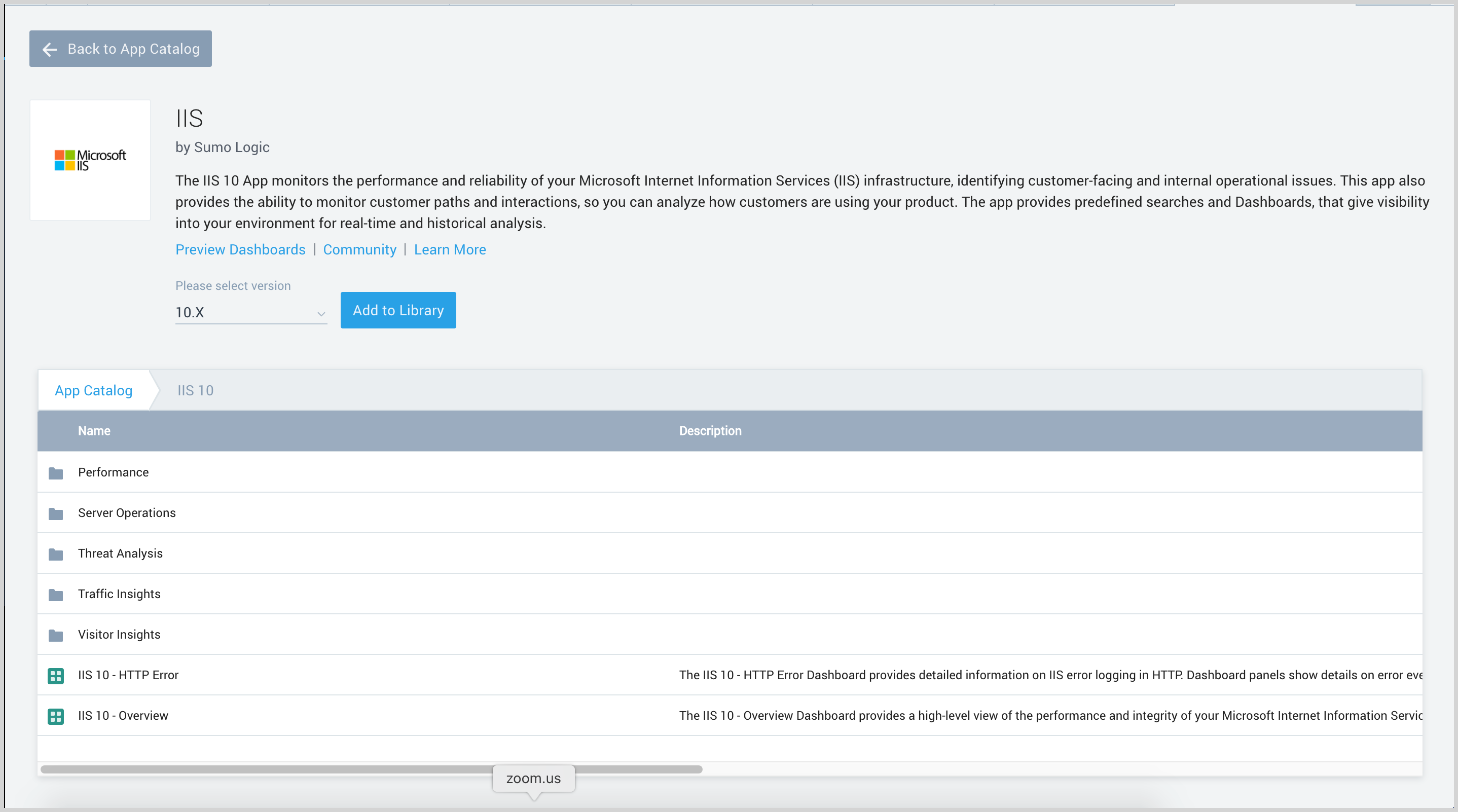
Task: Open the IIS 10 - Overview row
Action: tap(123, 716)
